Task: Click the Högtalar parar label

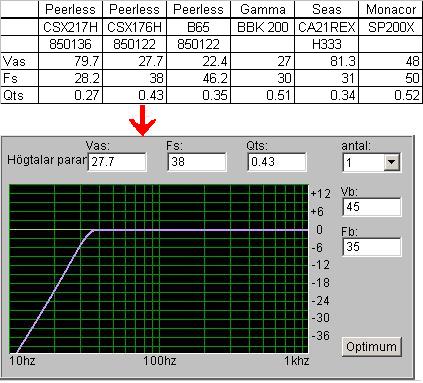Action: point(47,160)
